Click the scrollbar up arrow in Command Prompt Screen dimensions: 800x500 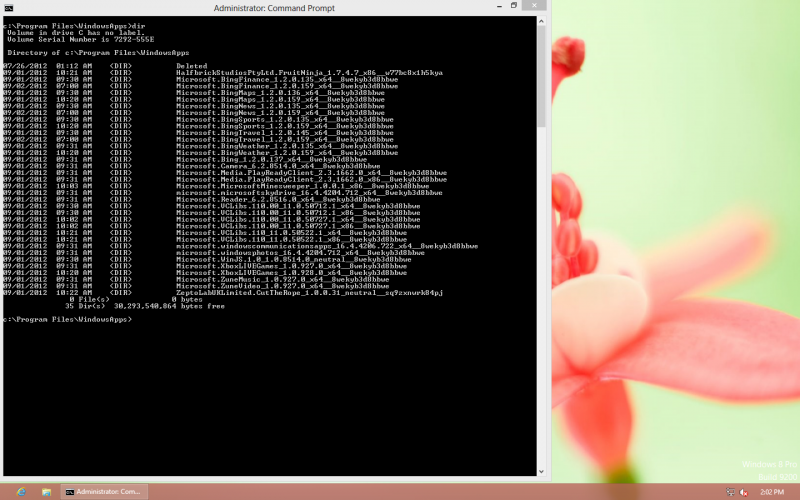coord(541,21)
